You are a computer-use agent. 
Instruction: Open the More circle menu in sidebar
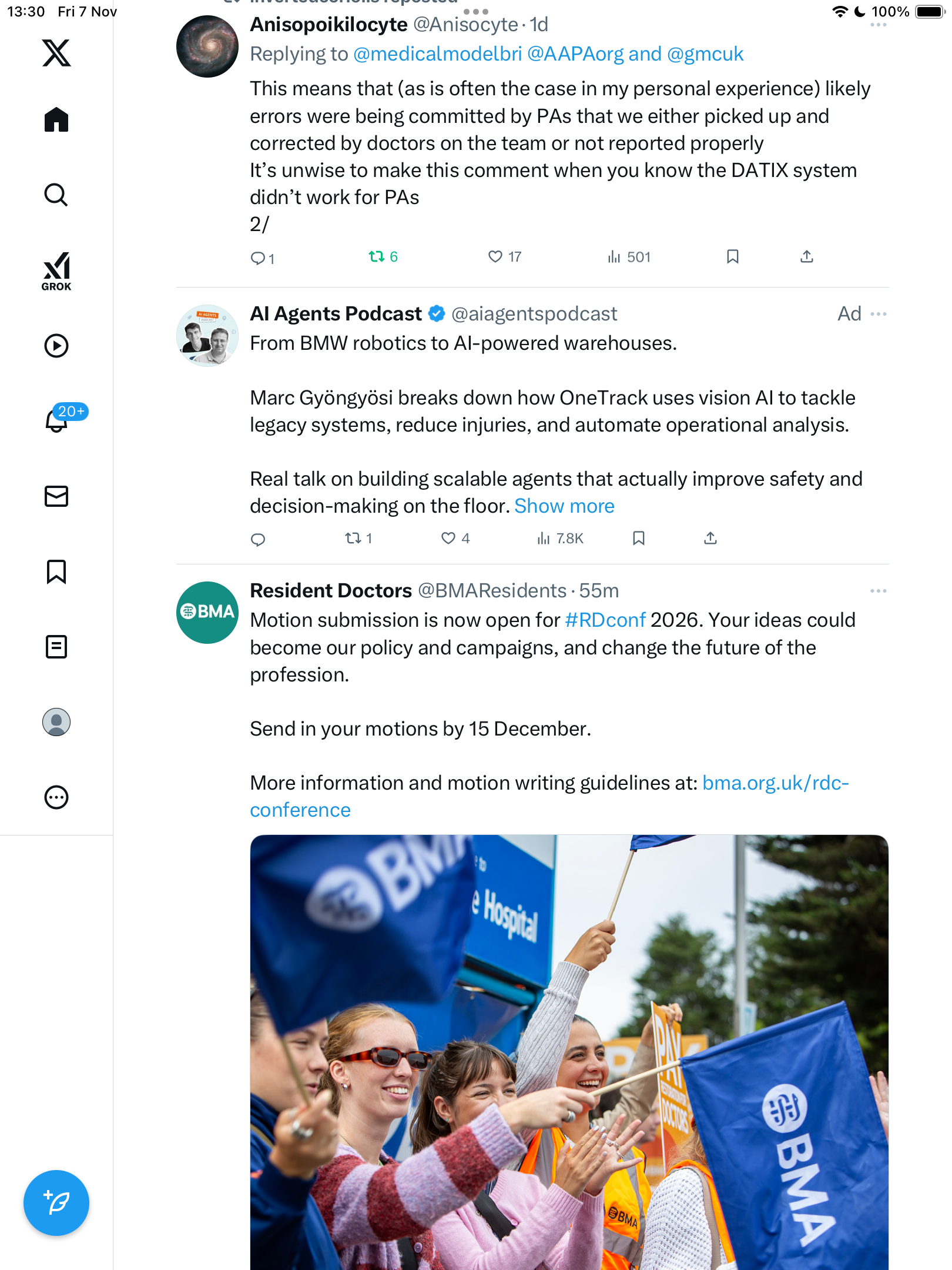pyautogui.click(x=56, y=797)
